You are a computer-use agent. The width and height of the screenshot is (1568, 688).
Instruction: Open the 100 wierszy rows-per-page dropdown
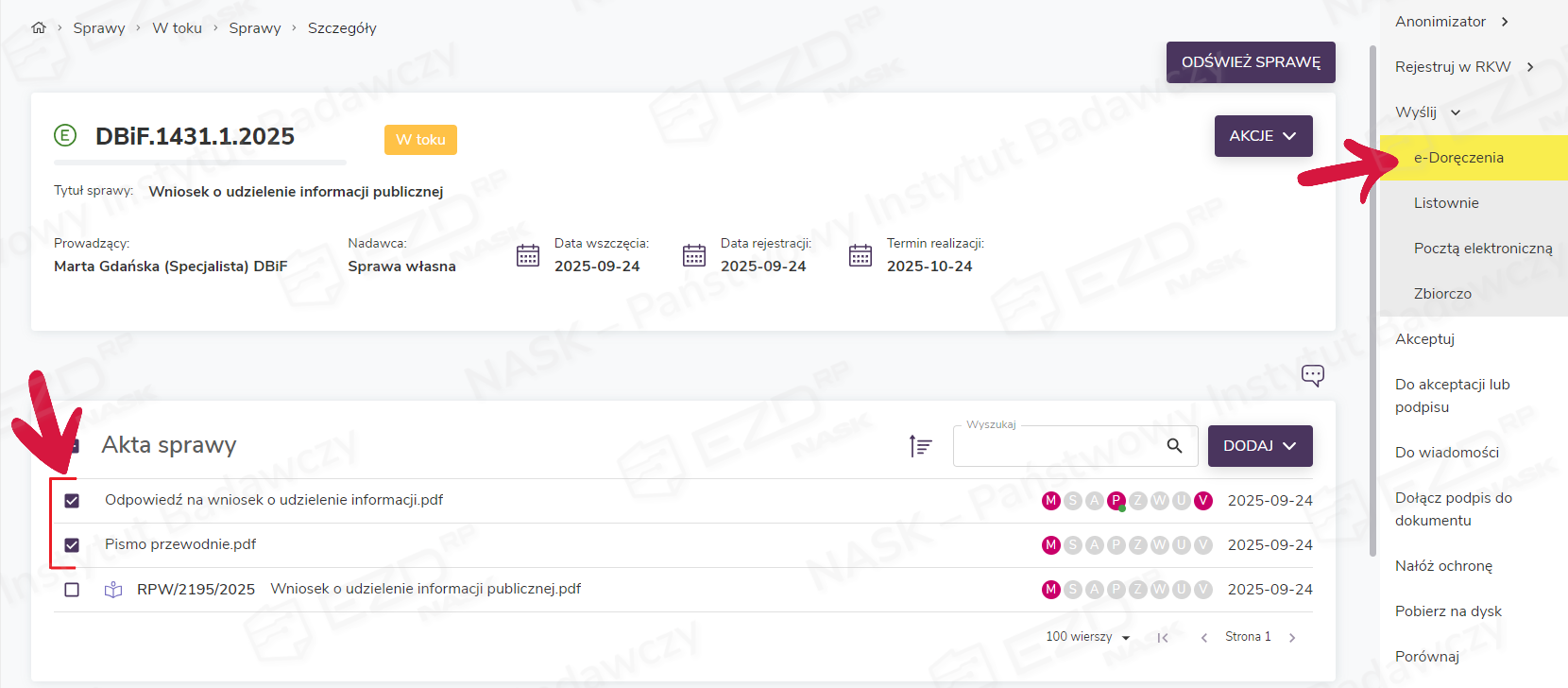1087,637
